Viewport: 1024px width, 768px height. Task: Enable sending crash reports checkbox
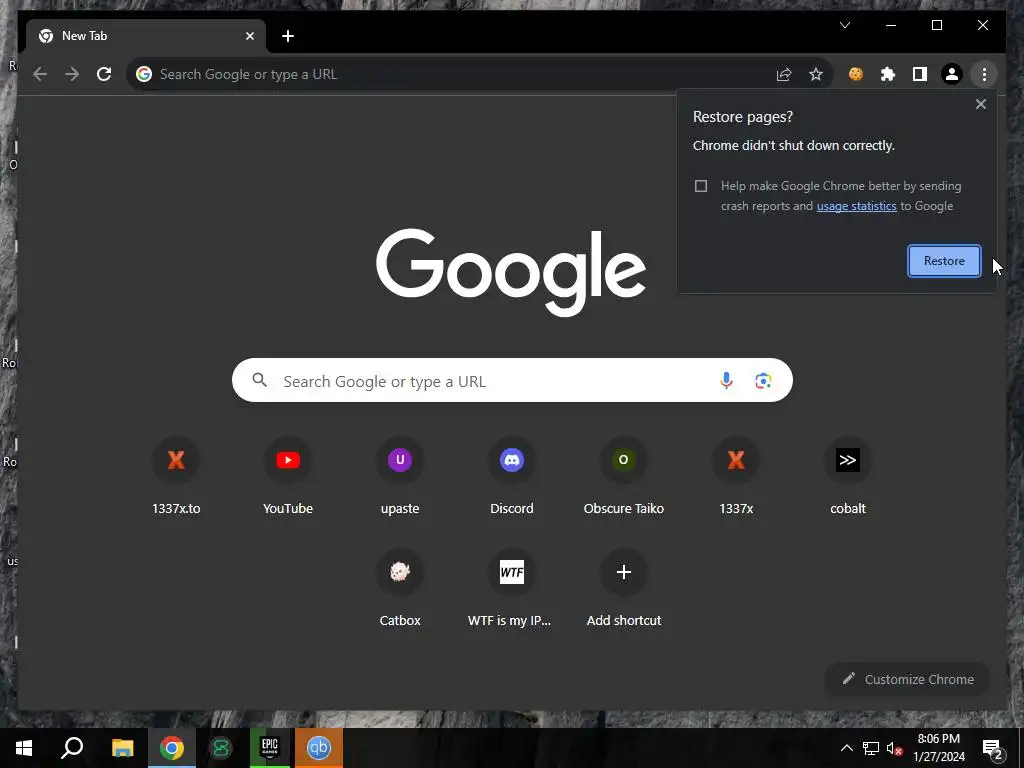701,186
